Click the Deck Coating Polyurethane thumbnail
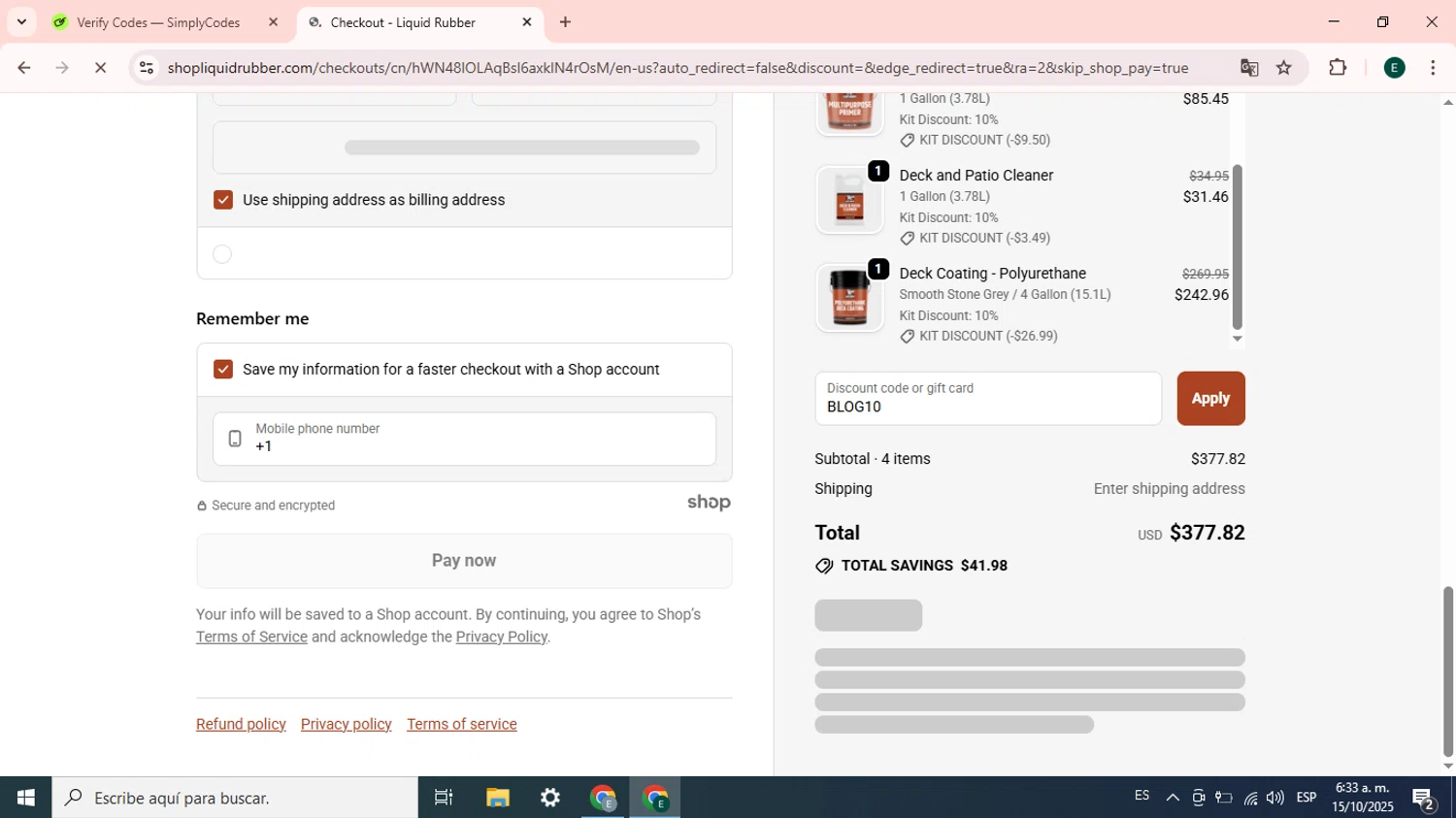Viewport: 1456px width, 818px height. pos(849,298)
